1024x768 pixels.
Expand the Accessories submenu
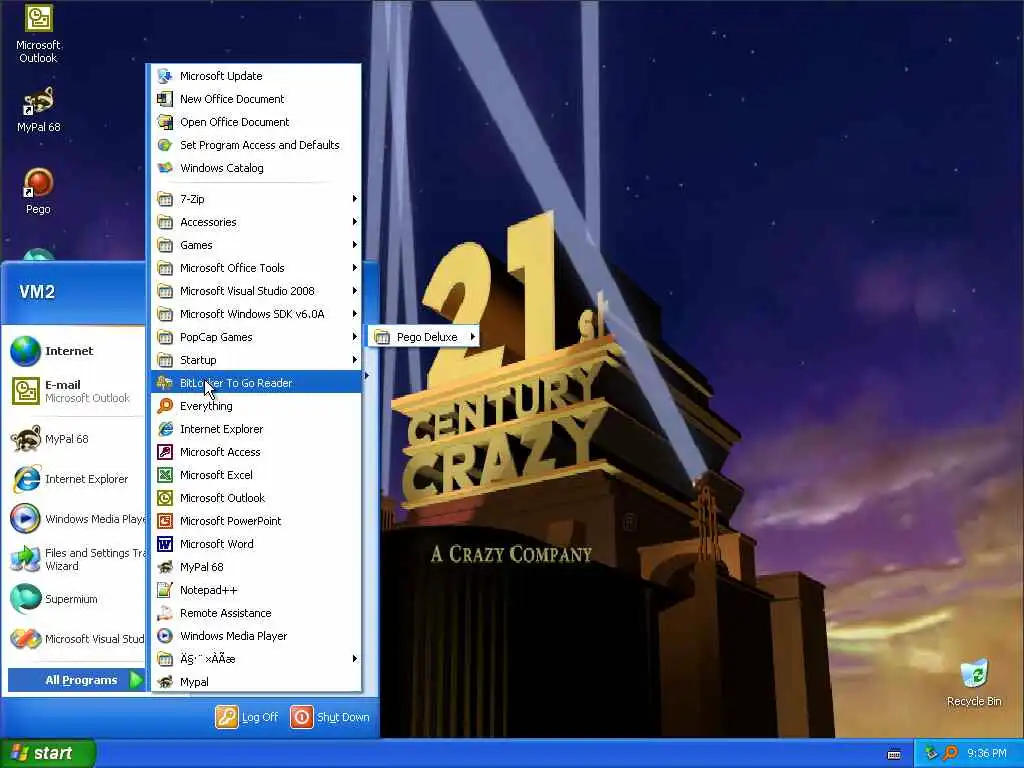257,222
